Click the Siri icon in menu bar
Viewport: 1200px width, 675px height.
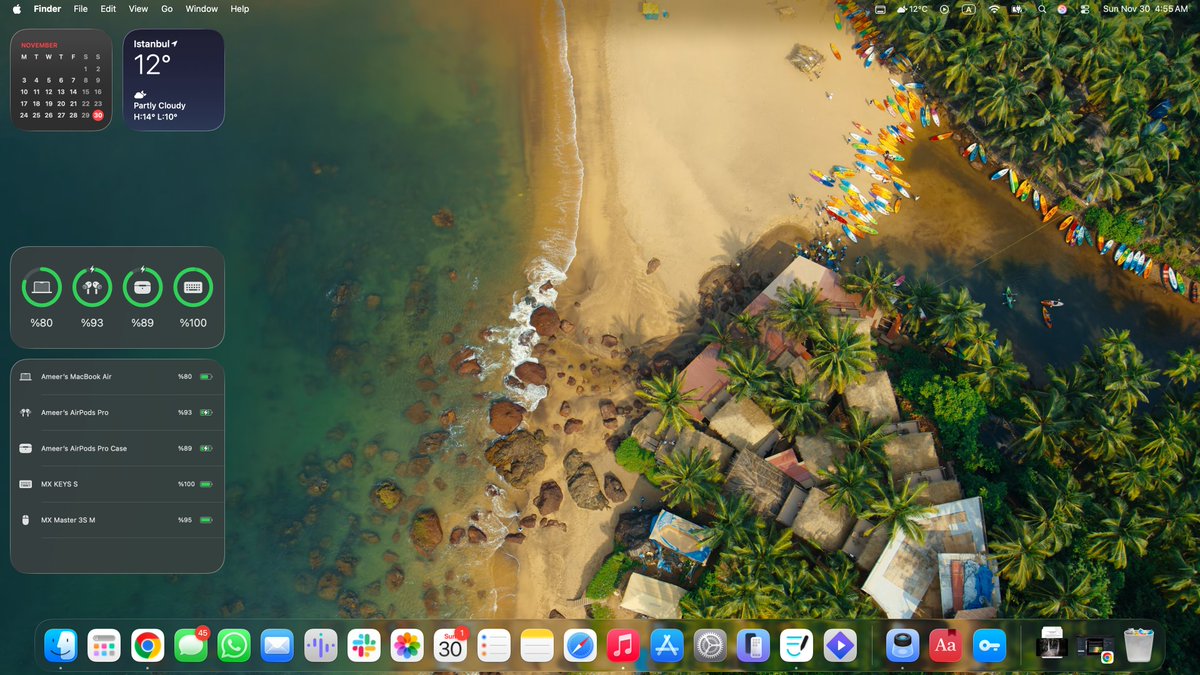pos(1062,8)
